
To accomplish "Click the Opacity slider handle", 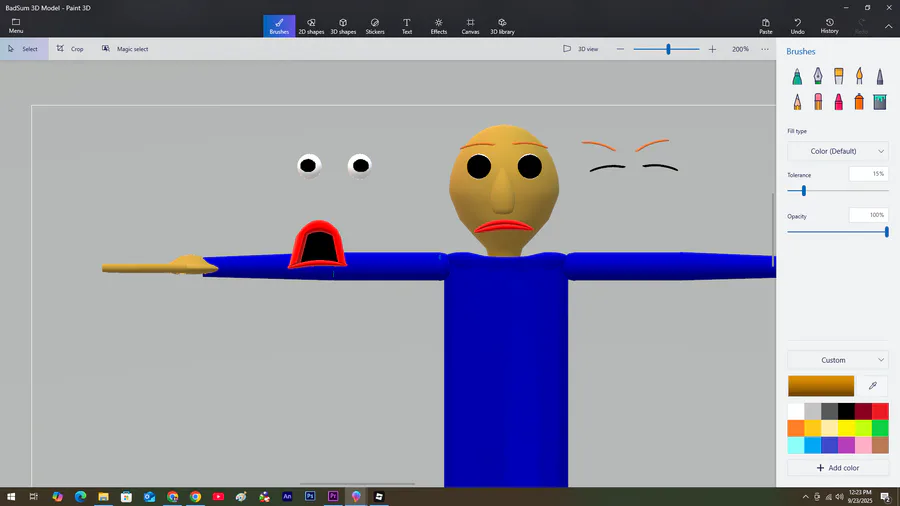I will [887, 232].
